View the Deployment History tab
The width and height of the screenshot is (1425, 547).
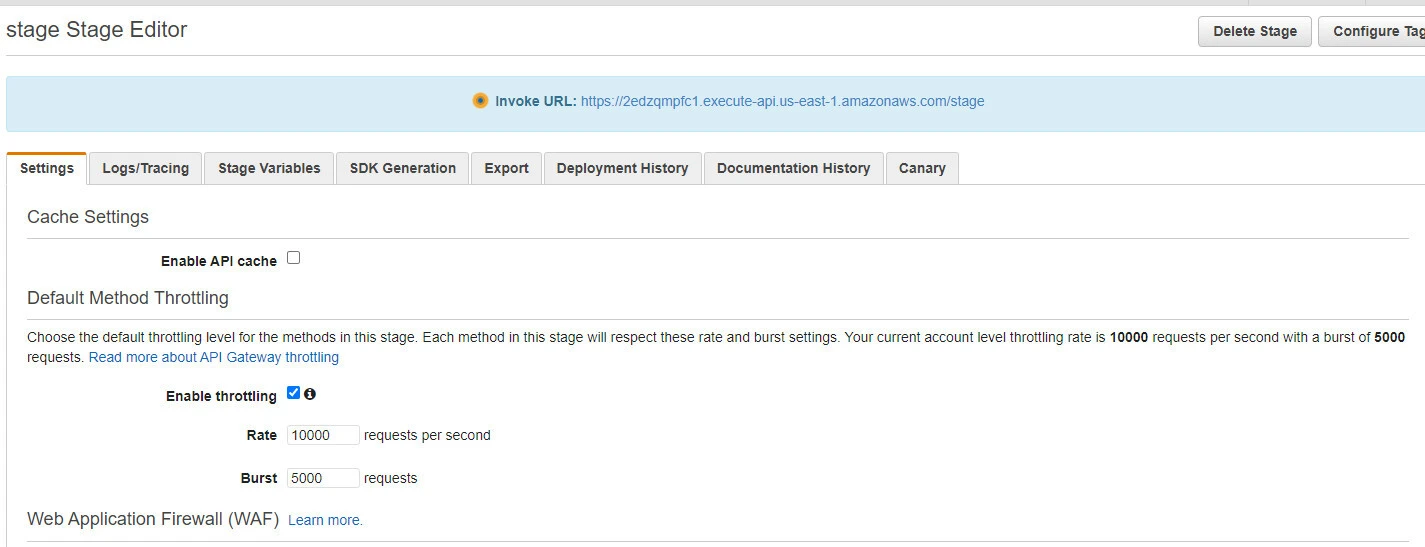tap(622, 168)
